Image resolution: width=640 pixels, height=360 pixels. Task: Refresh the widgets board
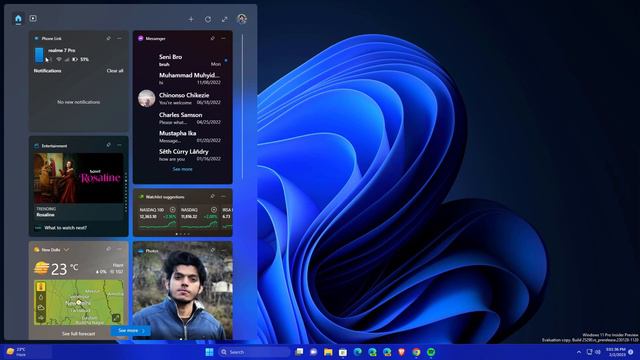coord(208,19)
